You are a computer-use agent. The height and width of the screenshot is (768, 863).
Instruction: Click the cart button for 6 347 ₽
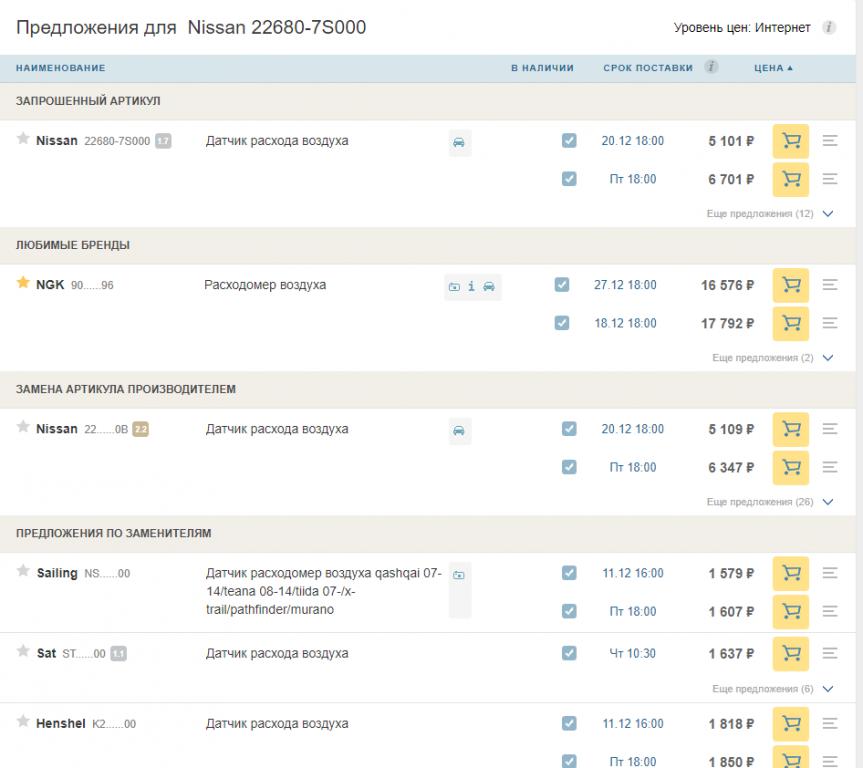791,468
